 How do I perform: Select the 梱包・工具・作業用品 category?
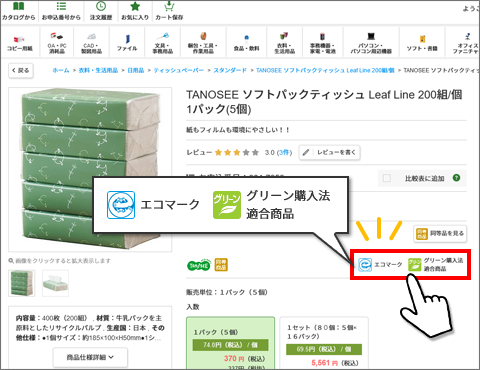pos(203,43)
